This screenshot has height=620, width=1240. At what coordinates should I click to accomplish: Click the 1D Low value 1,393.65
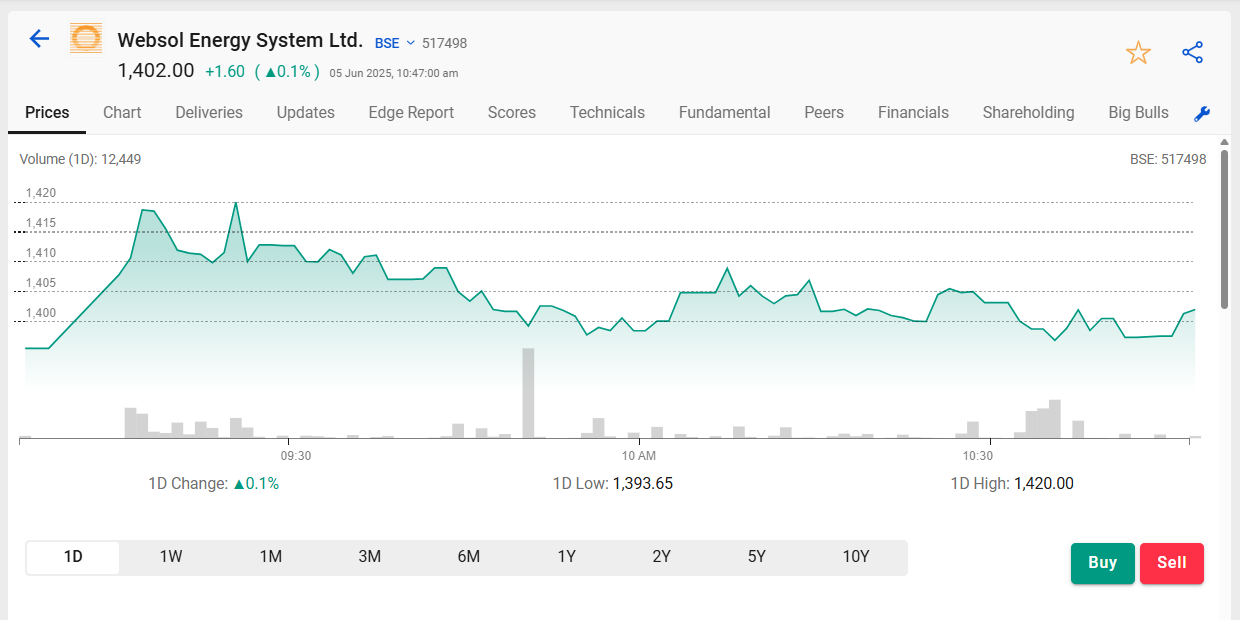click(643, 484)
